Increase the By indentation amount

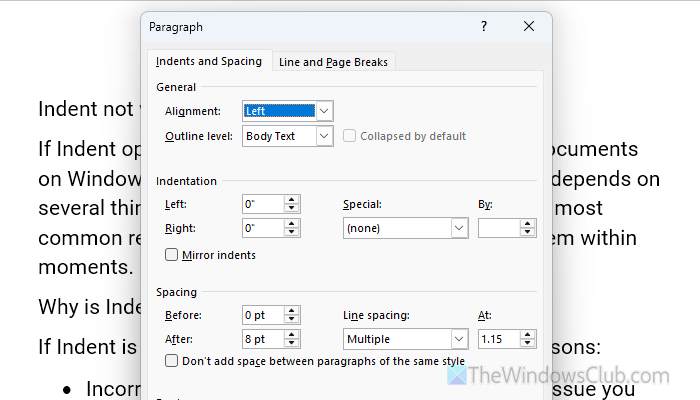[528, 224]
